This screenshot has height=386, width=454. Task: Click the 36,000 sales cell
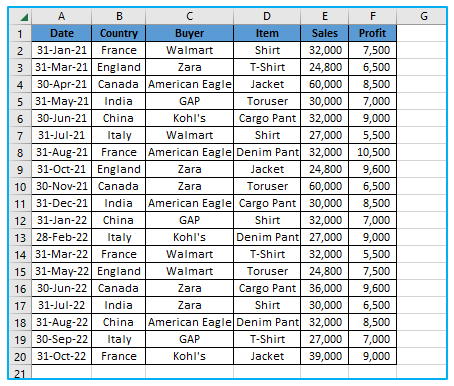[325, 288]
